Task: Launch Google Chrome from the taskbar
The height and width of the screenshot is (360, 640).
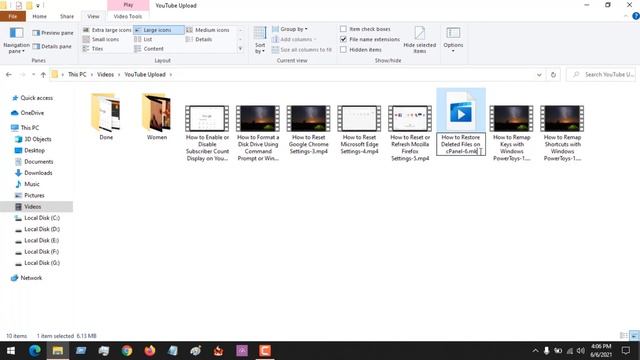Action: (127, 351)
